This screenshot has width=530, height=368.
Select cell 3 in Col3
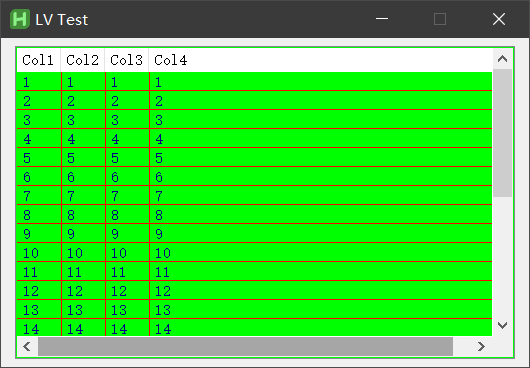[127, 120]
